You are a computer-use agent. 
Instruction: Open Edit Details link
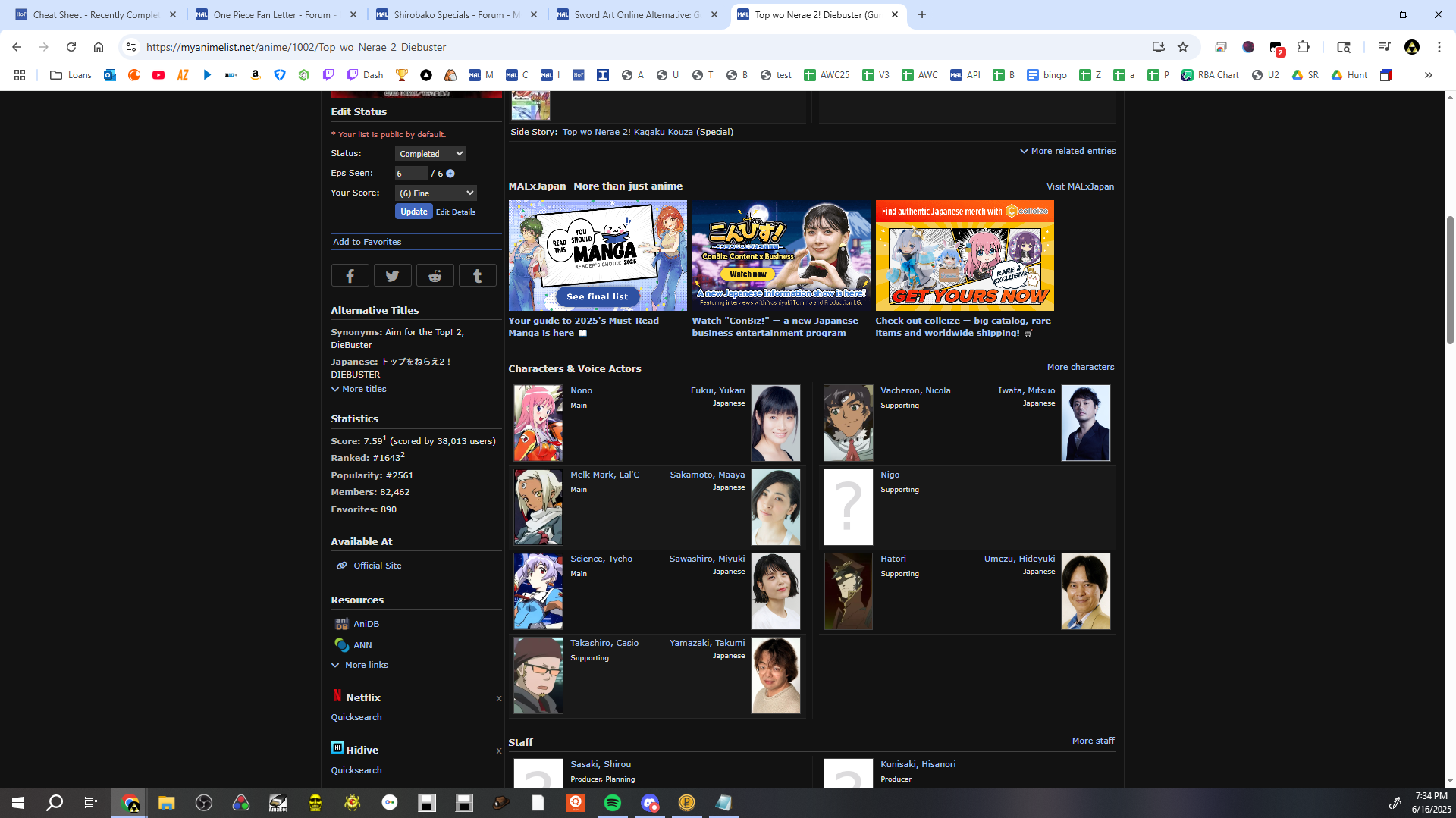point(456,212)
